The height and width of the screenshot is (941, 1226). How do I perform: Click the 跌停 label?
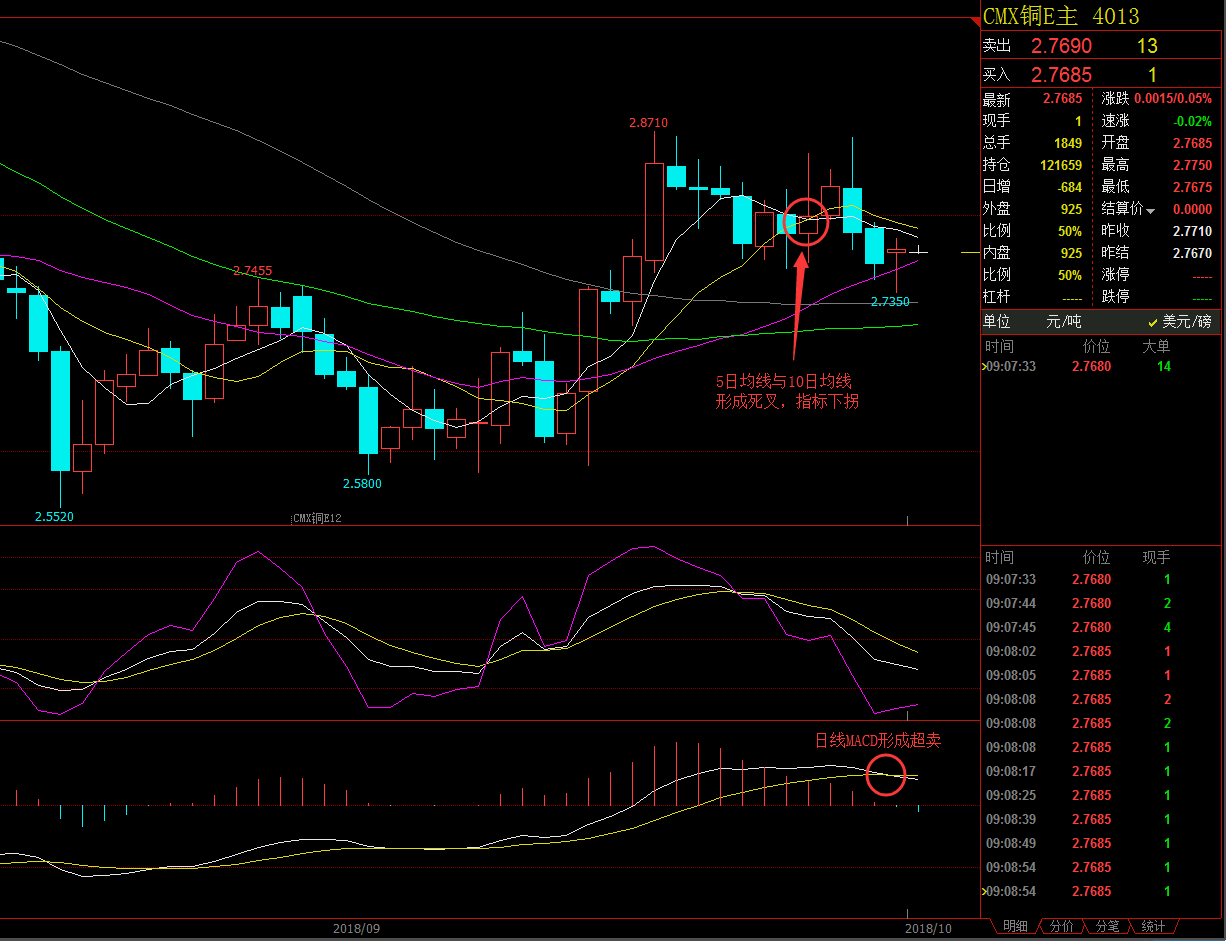[x=1116, y=297]
